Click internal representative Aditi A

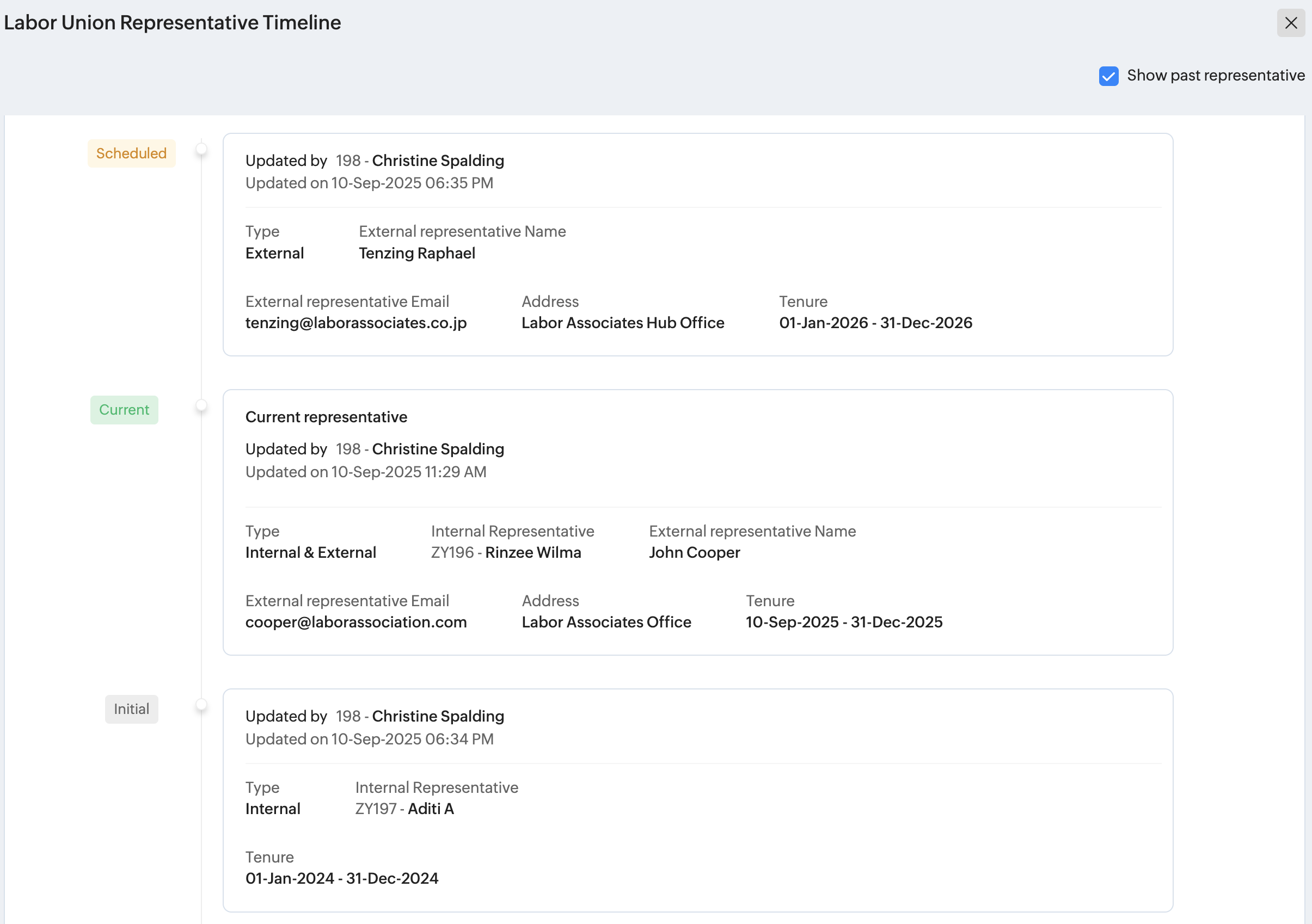coord(431,809)
